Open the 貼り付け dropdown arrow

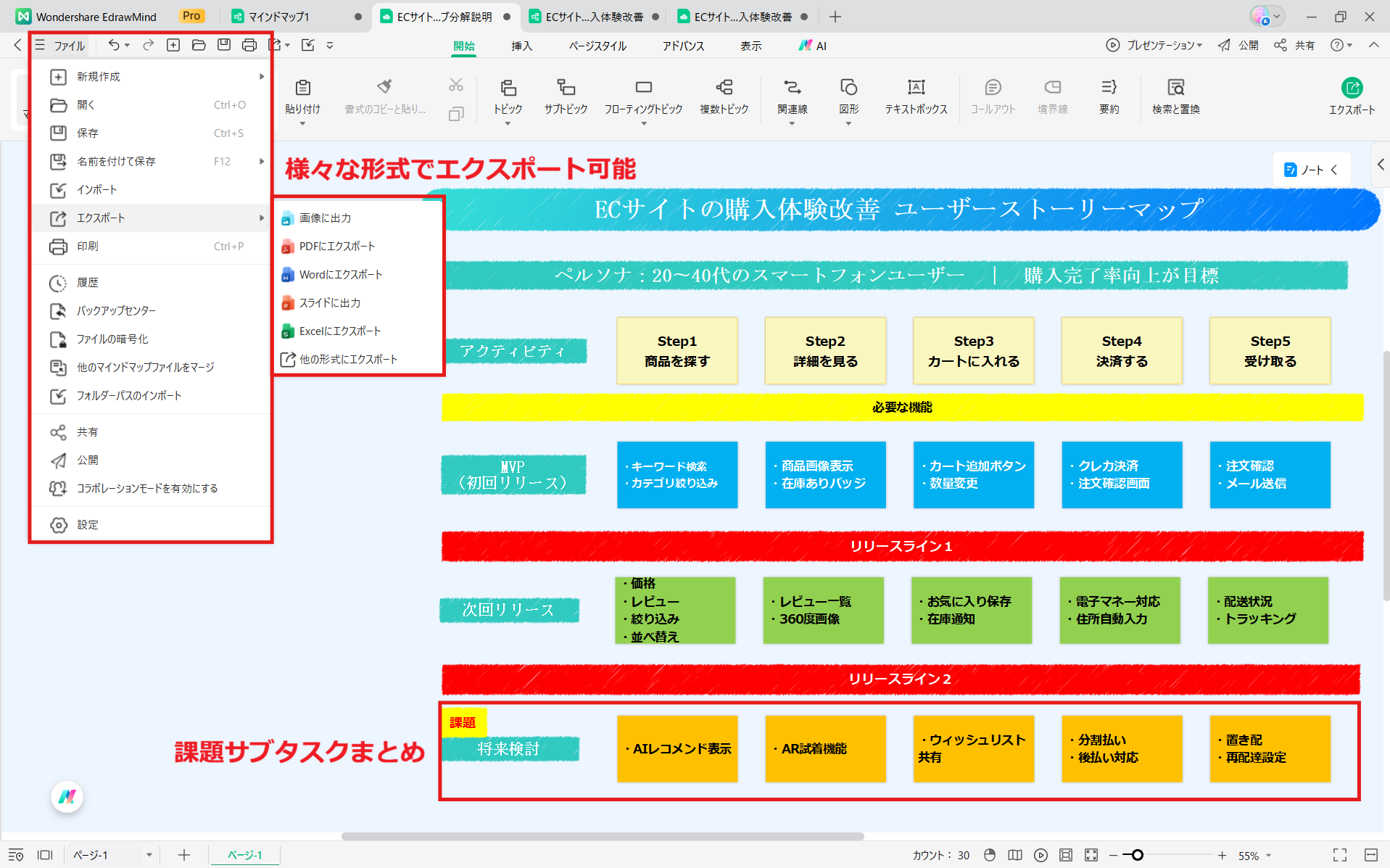click(x=303, y=124)
